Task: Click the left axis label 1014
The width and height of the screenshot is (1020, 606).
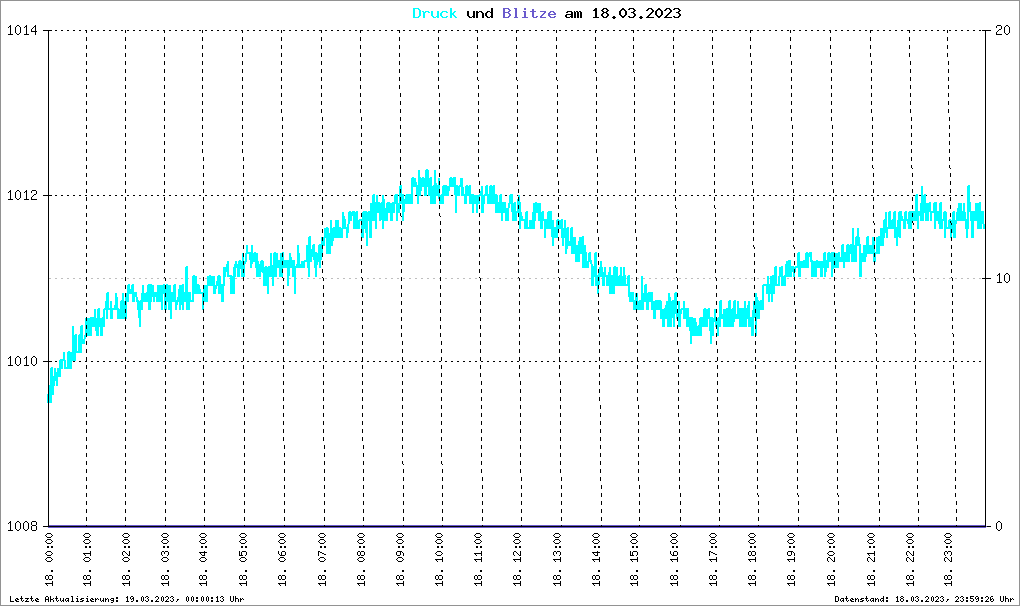Action: click(22, 31)
